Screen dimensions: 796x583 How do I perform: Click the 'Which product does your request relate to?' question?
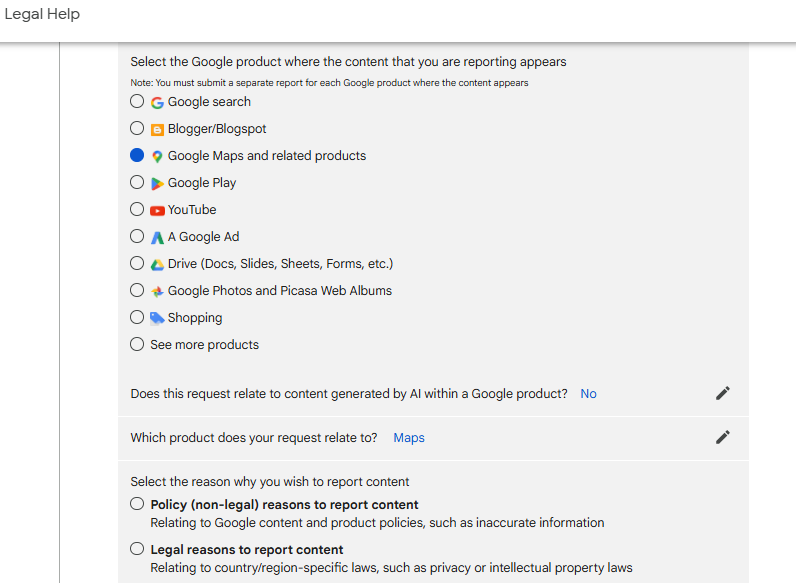tap(254, 438)
